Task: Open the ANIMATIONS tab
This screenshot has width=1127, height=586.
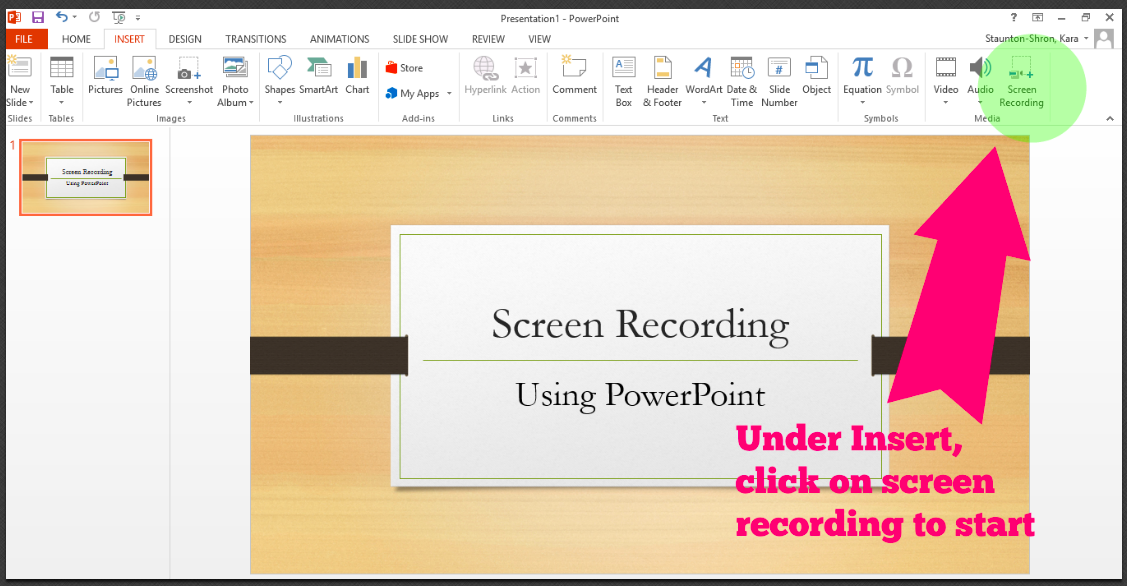Action: 339,39
